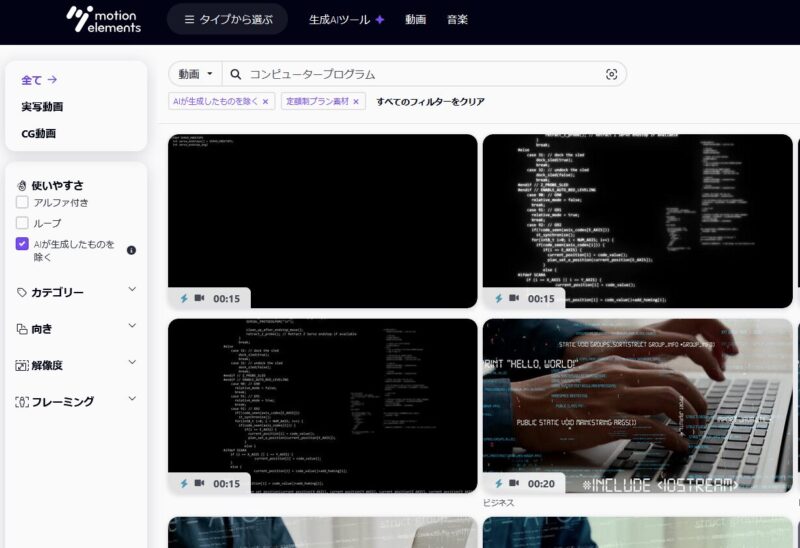
Task: Click すべてのフィルターをクリア link
Action: click(x=430, y=101)
